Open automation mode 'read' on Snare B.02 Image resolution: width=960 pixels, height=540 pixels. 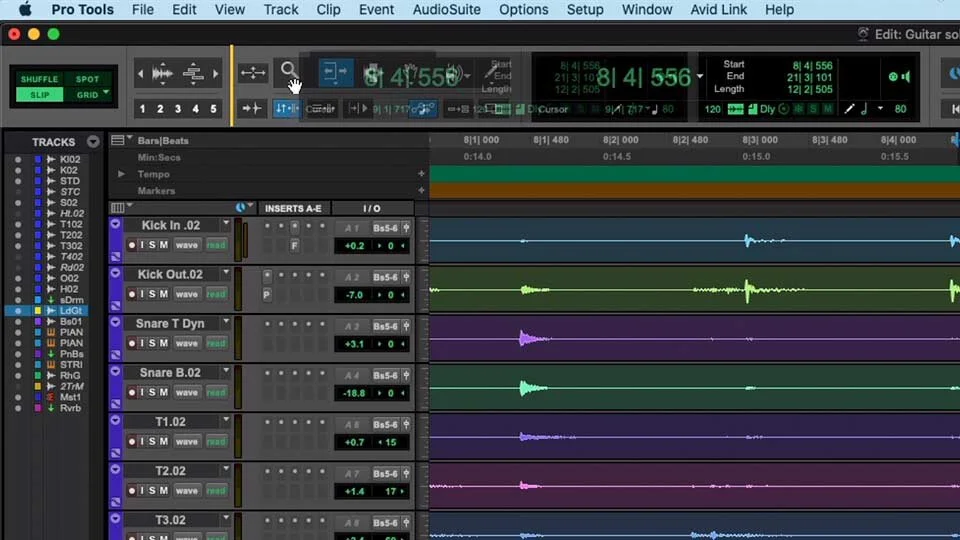point(216,392)
